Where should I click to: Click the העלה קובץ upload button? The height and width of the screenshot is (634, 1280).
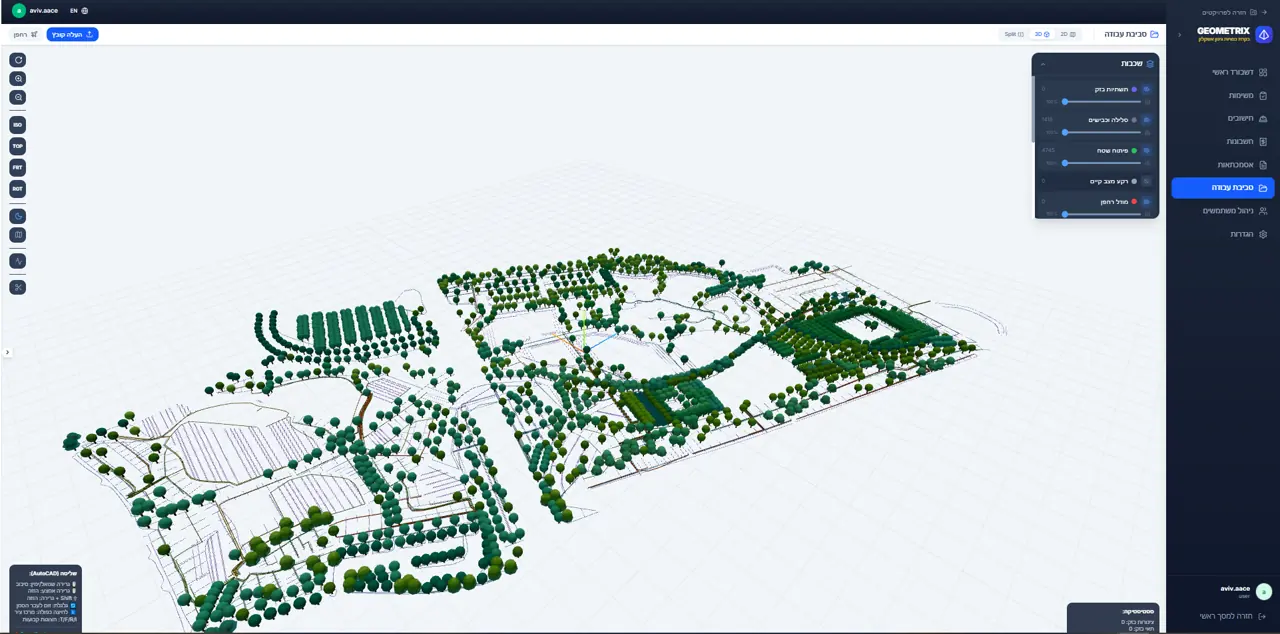coord(72,34)
